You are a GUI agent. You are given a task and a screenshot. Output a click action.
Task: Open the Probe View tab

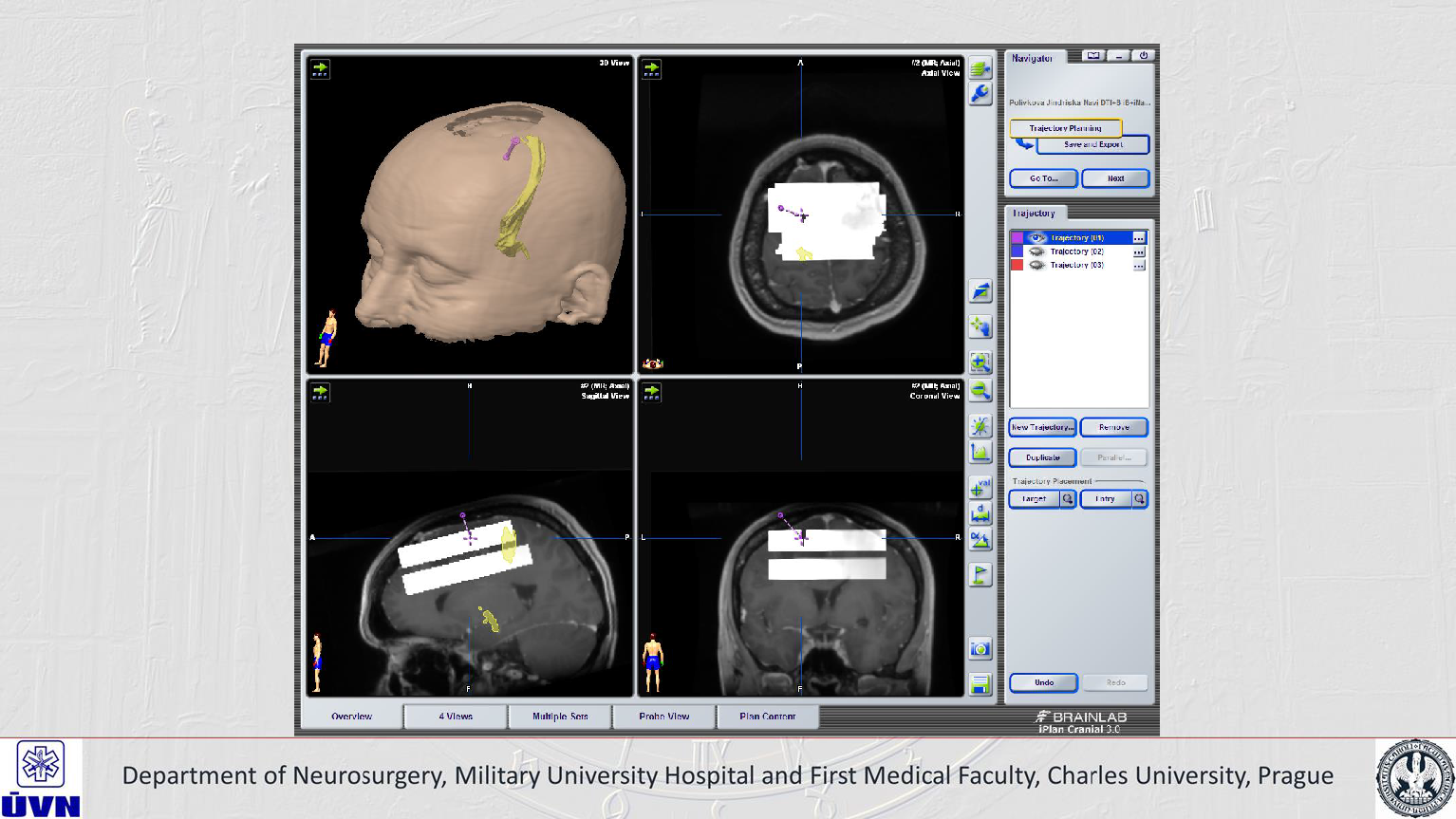tap(663, 717)
